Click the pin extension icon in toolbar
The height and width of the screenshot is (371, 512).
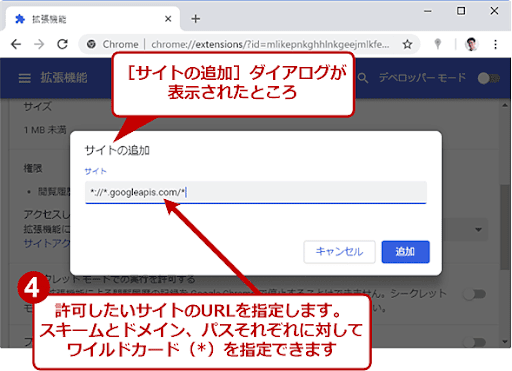(x=438, y=44)
